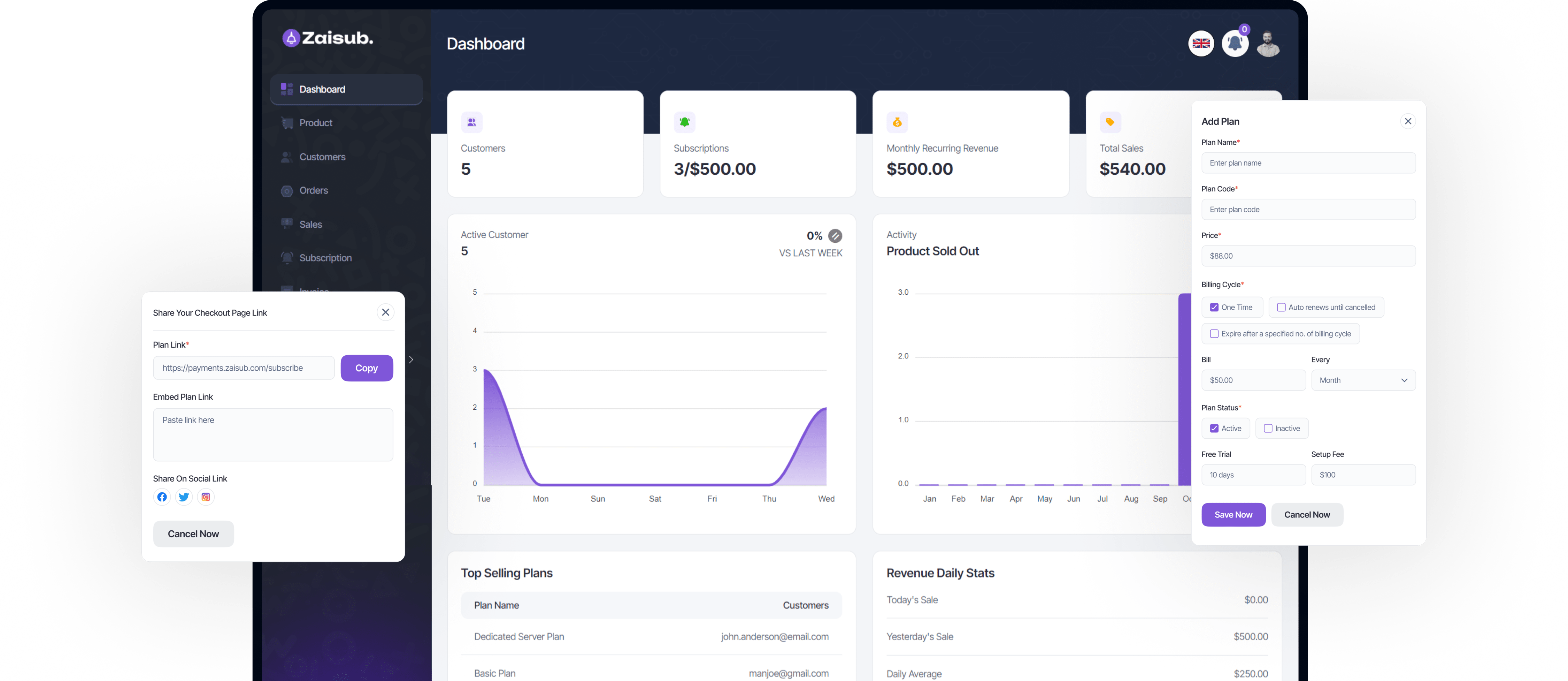
Task: Click the UK flag language icon
Action: click(1200, 43)
